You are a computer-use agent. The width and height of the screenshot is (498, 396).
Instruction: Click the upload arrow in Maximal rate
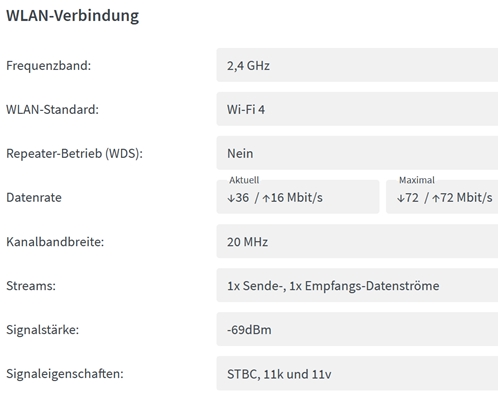point(436,198)
